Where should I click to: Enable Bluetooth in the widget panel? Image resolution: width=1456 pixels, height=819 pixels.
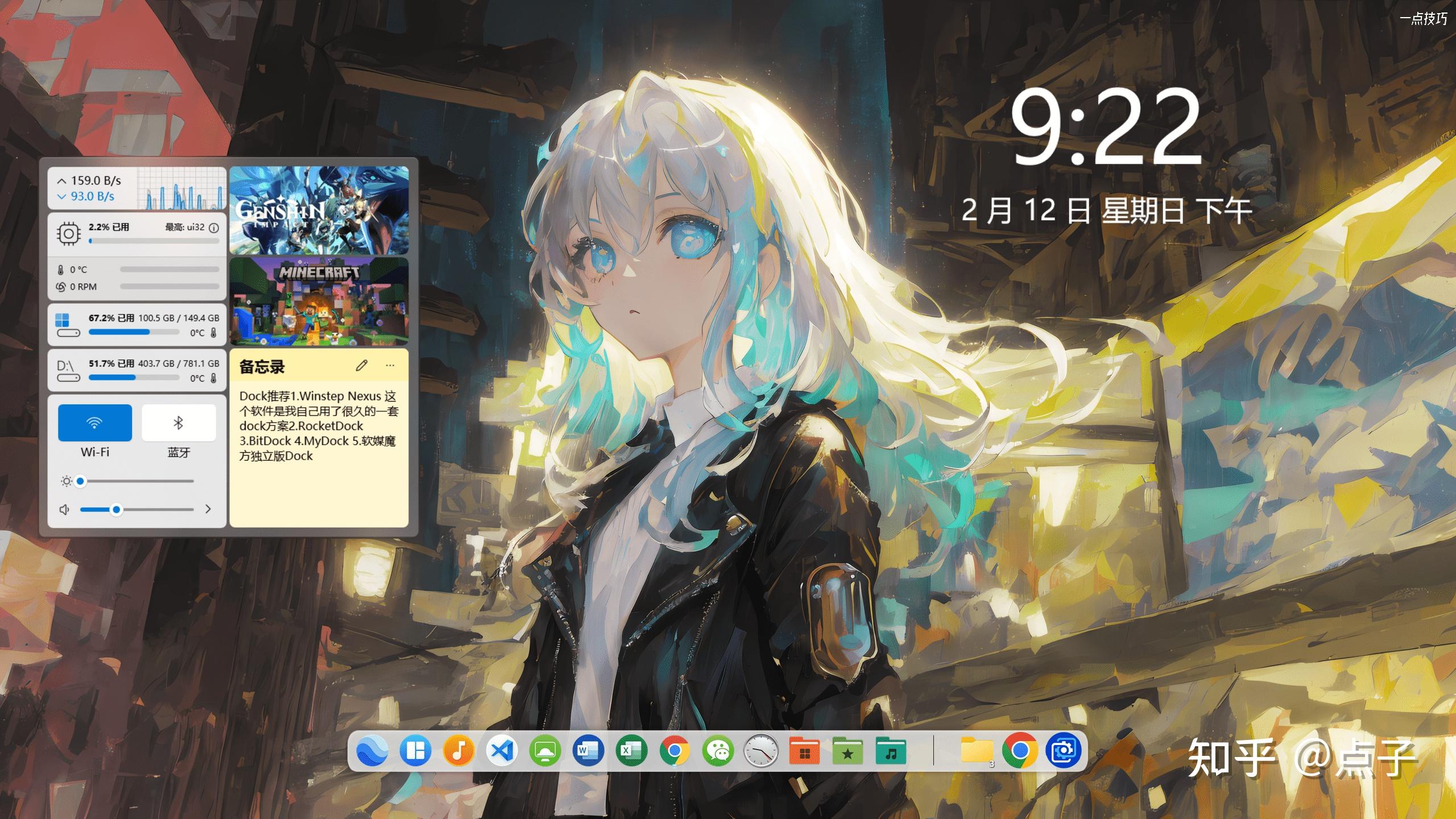(x=179, y=422)
